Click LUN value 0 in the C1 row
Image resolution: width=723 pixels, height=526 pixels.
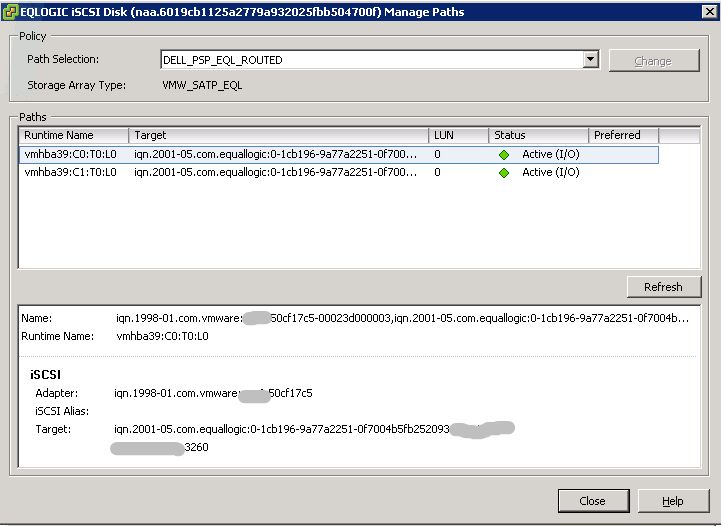pyautogui.click(x=437, y=172)
